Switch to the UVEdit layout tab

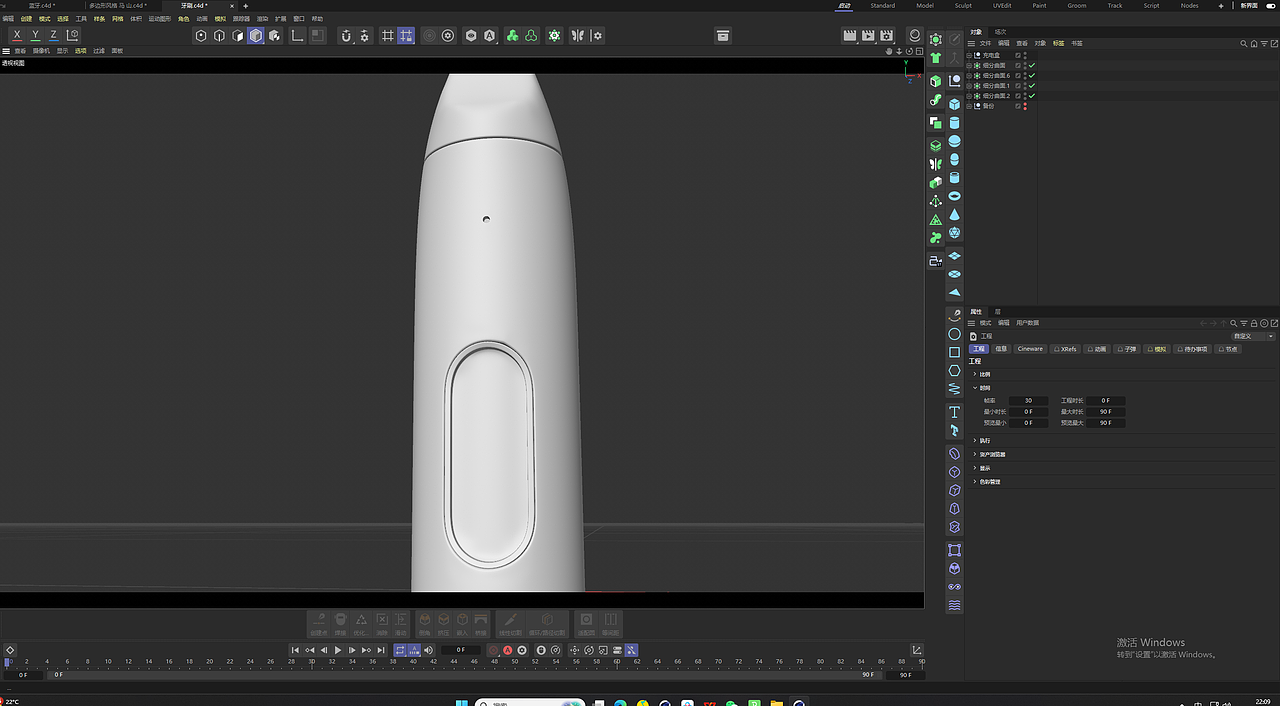pos(1002,5)
